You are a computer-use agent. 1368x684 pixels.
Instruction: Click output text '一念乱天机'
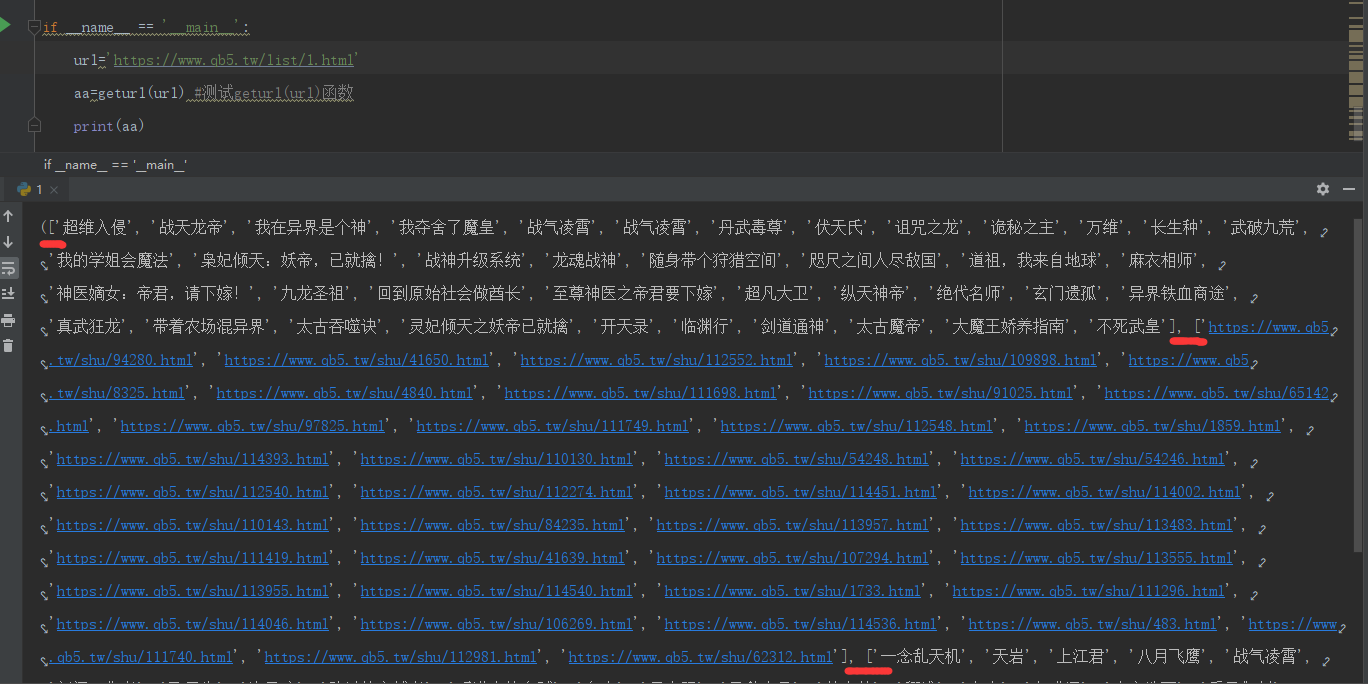tap(921, 657)
